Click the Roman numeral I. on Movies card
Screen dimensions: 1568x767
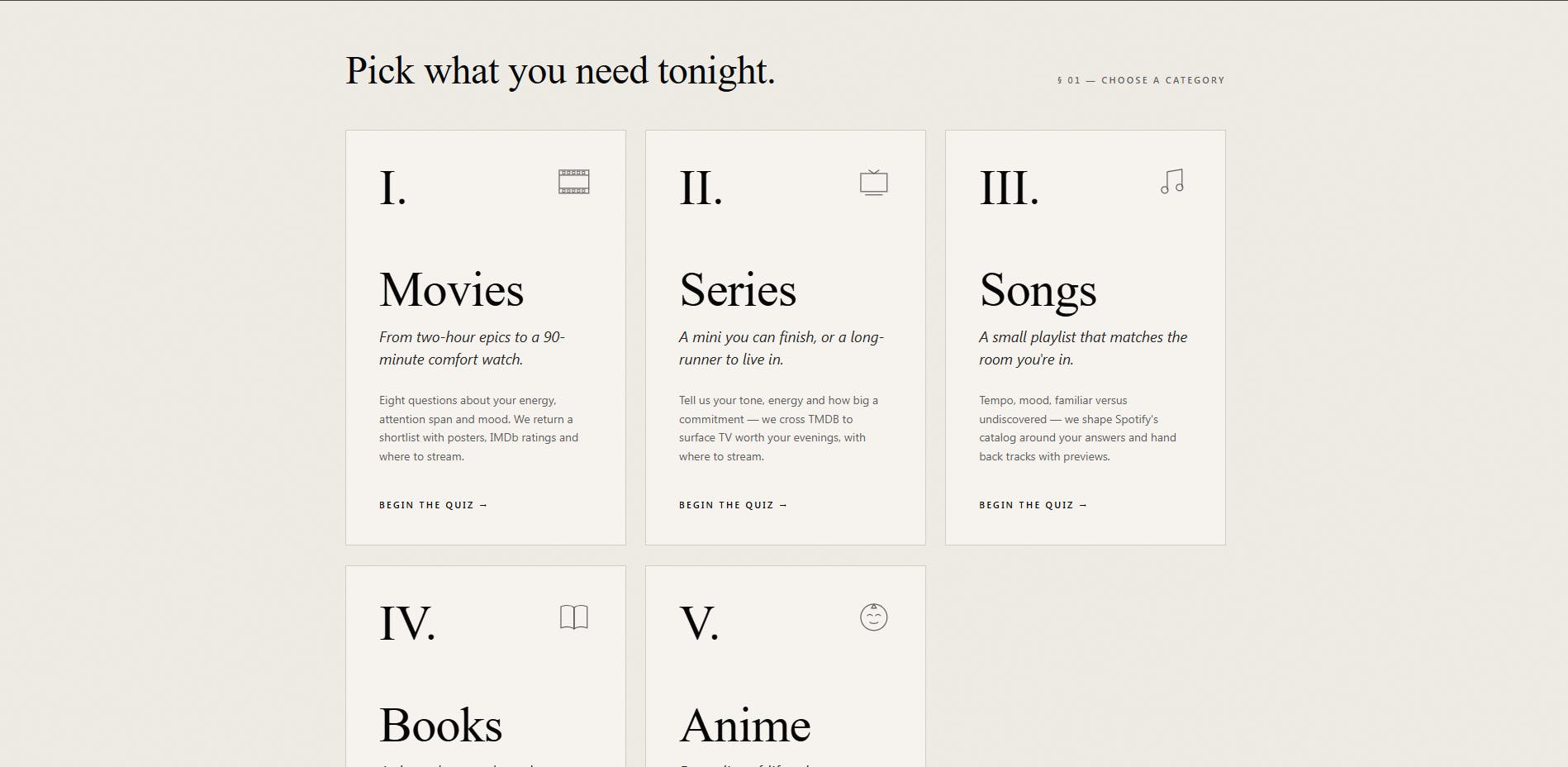[392, 188]
